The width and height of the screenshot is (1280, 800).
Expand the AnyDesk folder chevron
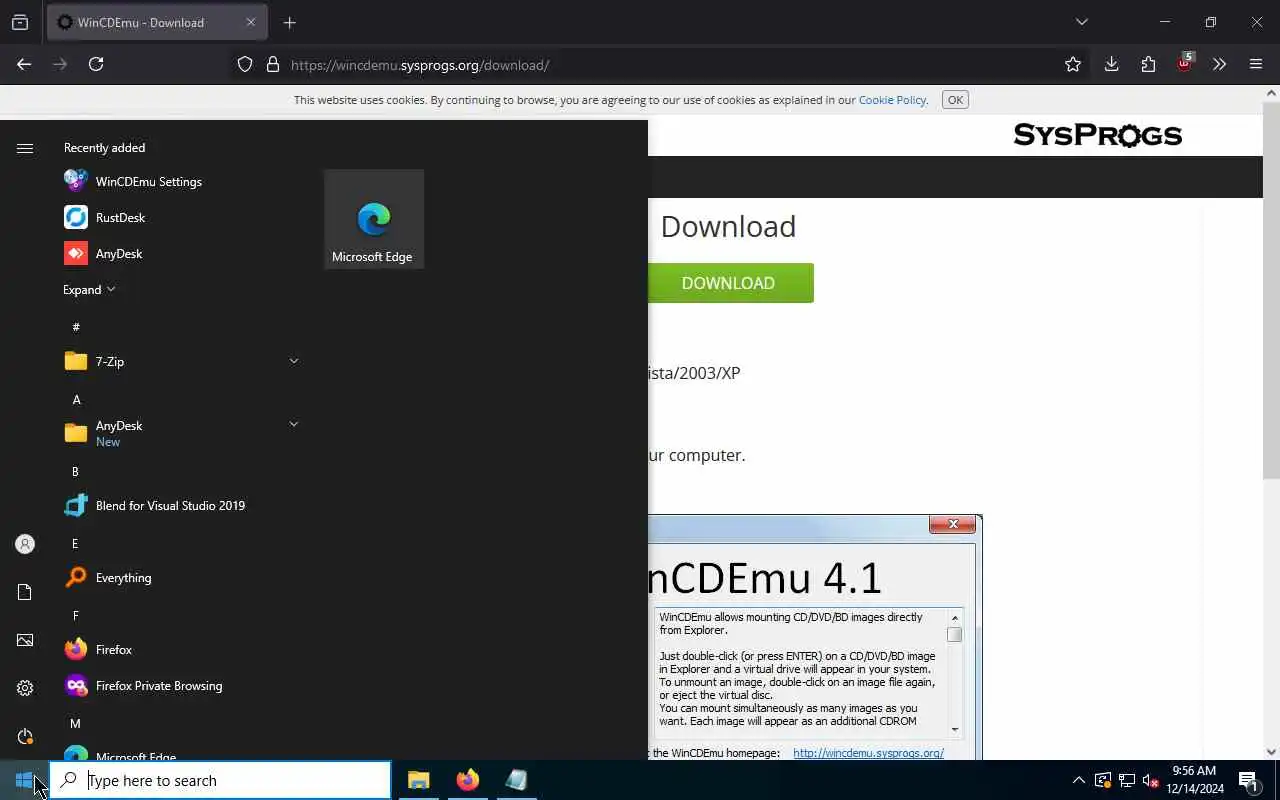(293, 425)
